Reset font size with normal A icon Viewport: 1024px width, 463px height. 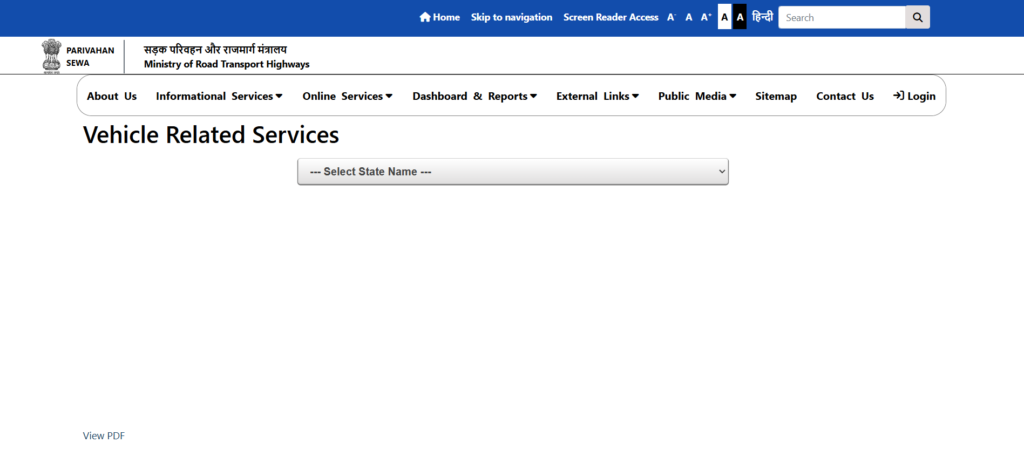(x=689, y=17)
